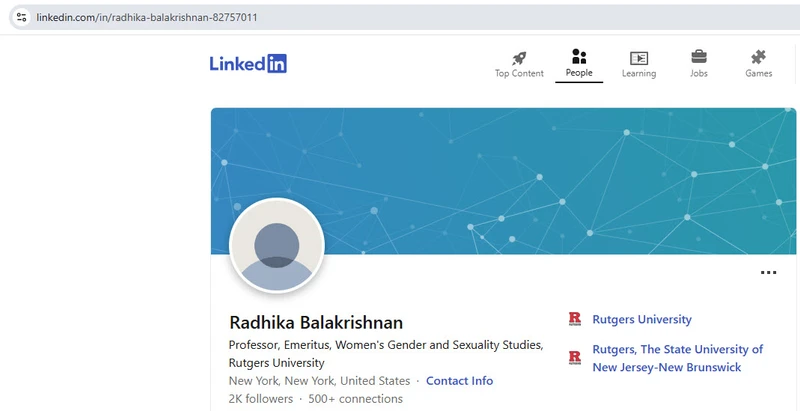Open the Games puzzle icon
Viewport: 800px width, 411px height.
[759, 57]
